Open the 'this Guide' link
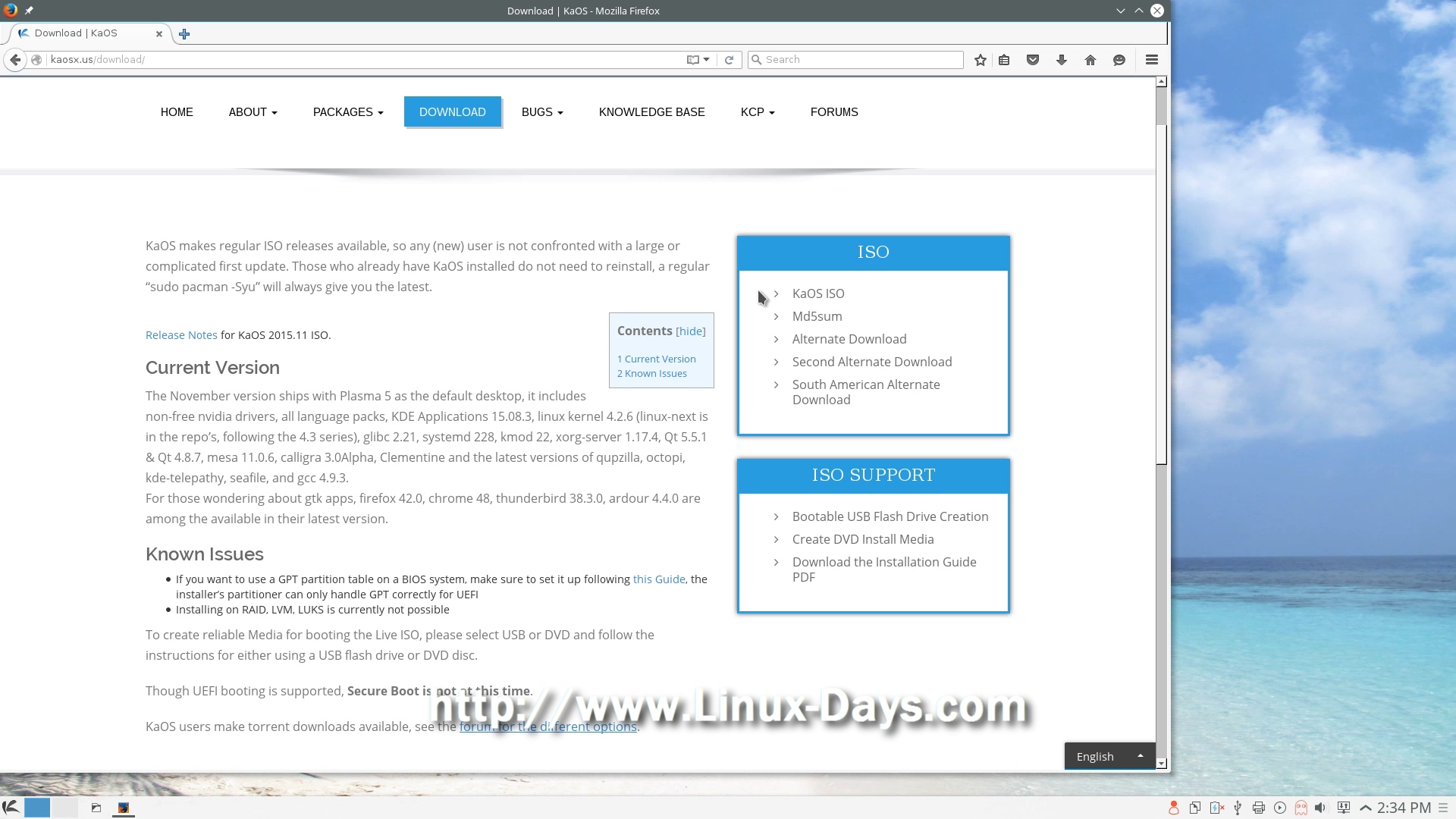 pos(659,579)
